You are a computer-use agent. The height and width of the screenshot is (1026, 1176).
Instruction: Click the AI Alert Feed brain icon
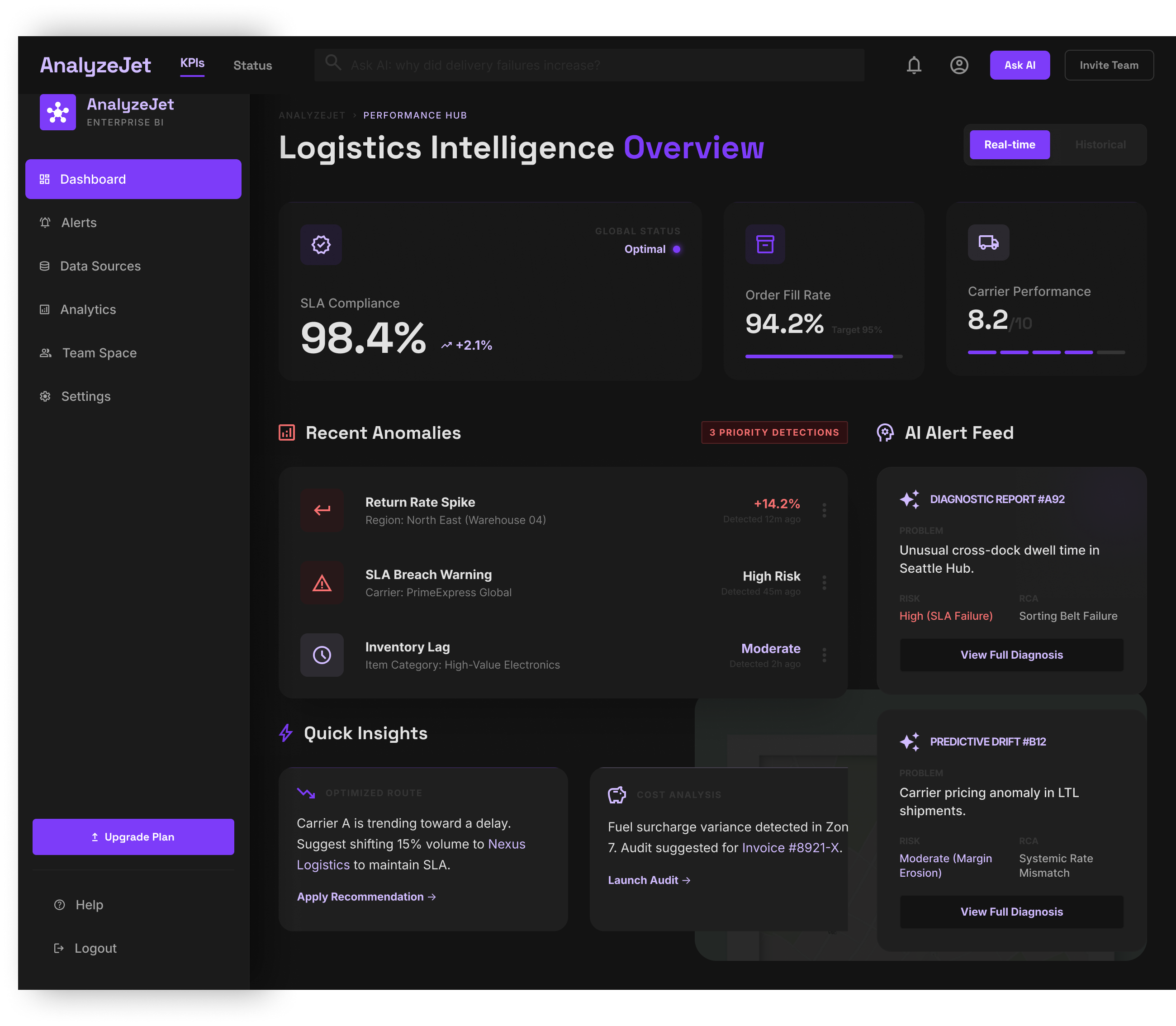tap(885, 433)
